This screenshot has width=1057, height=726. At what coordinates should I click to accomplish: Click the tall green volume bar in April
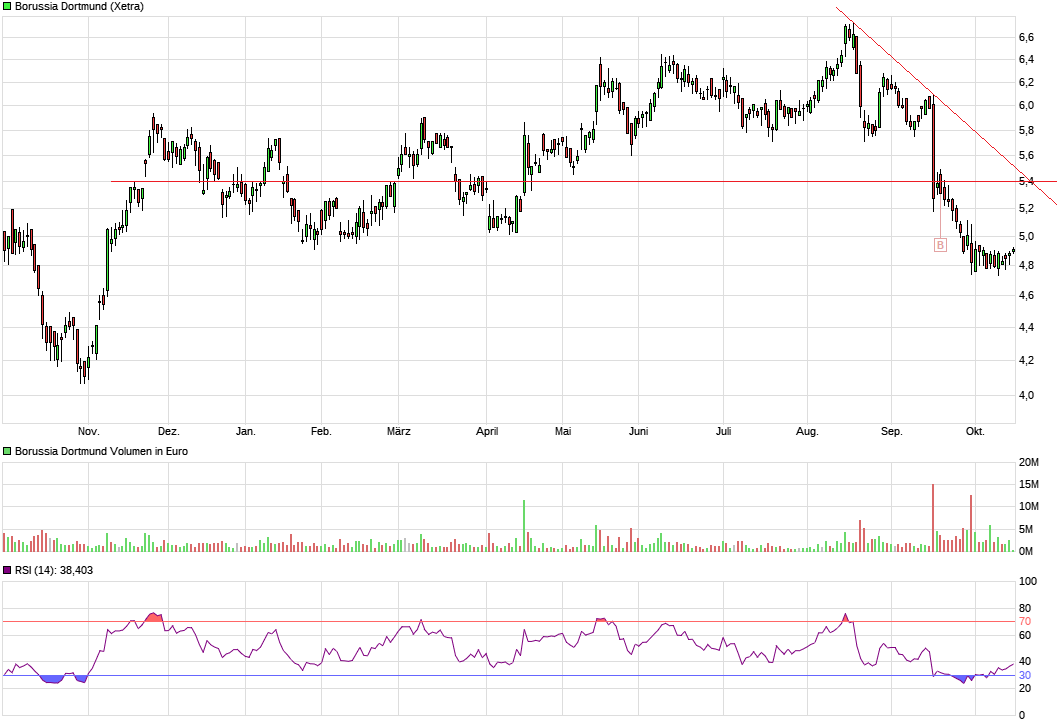pos(524,526)
